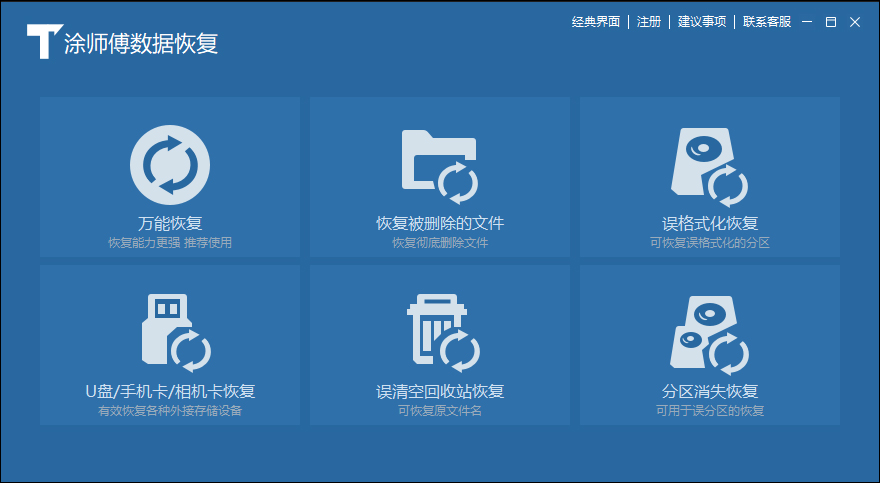This screenshot has width=880, height=483.
Task: Switch to 经典界面 classic interface
Action: [x=595, y=22]
